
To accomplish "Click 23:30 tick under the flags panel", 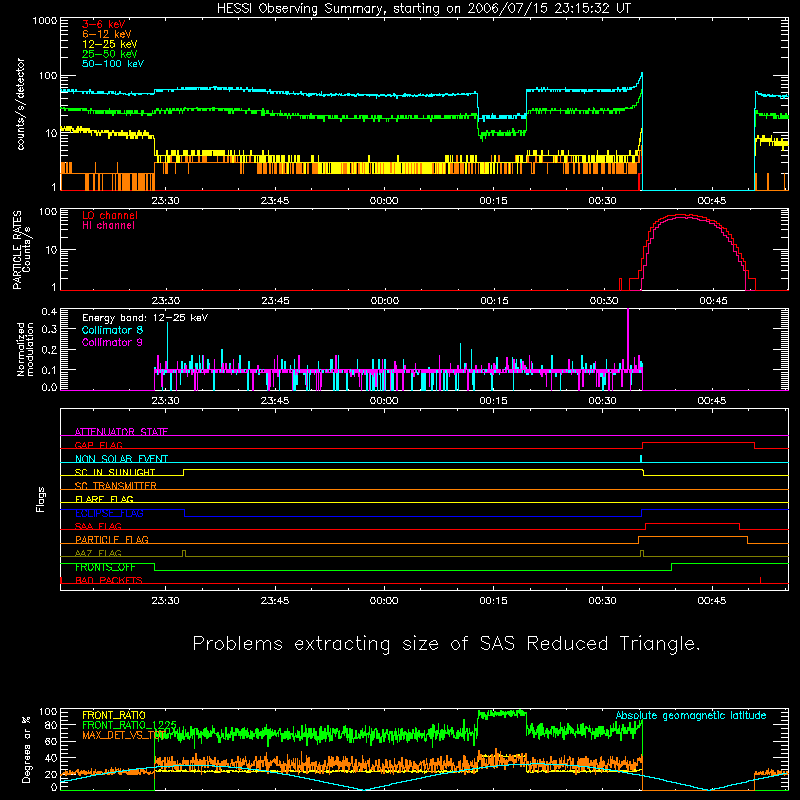I will [x=165, y=601].
